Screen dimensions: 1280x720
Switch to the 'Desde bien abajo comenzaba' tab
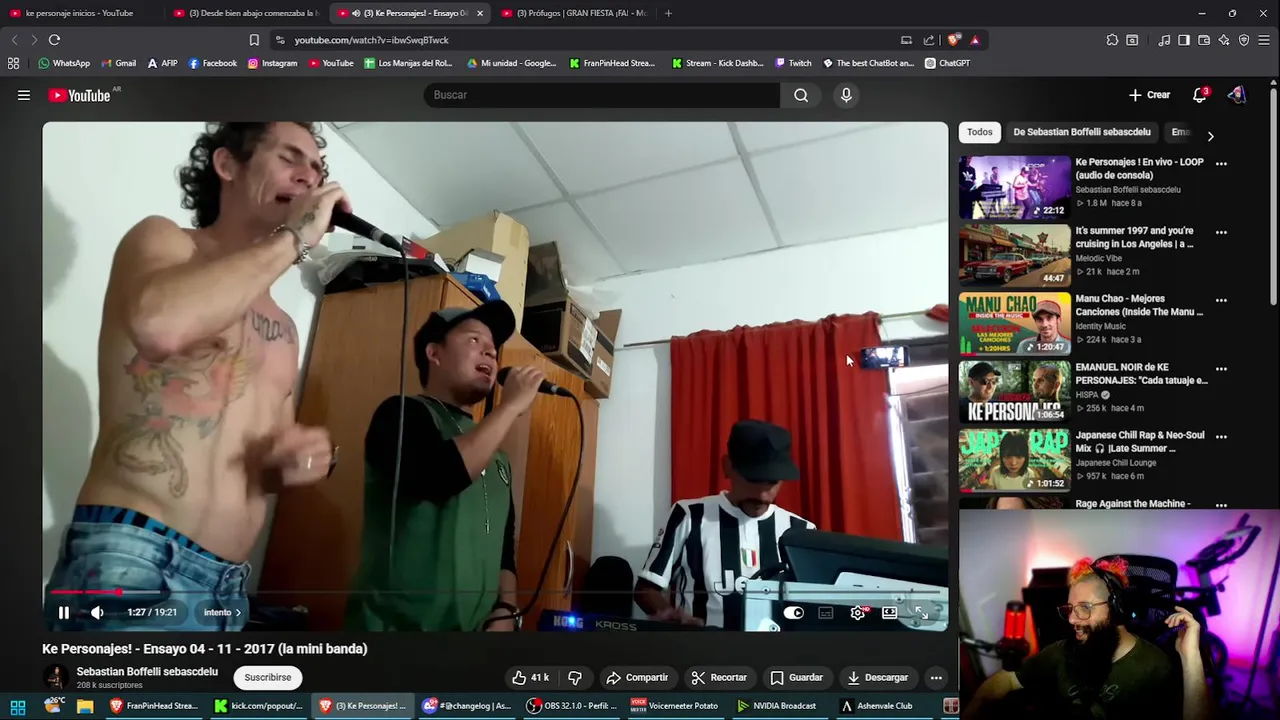[x=245, y=13]
